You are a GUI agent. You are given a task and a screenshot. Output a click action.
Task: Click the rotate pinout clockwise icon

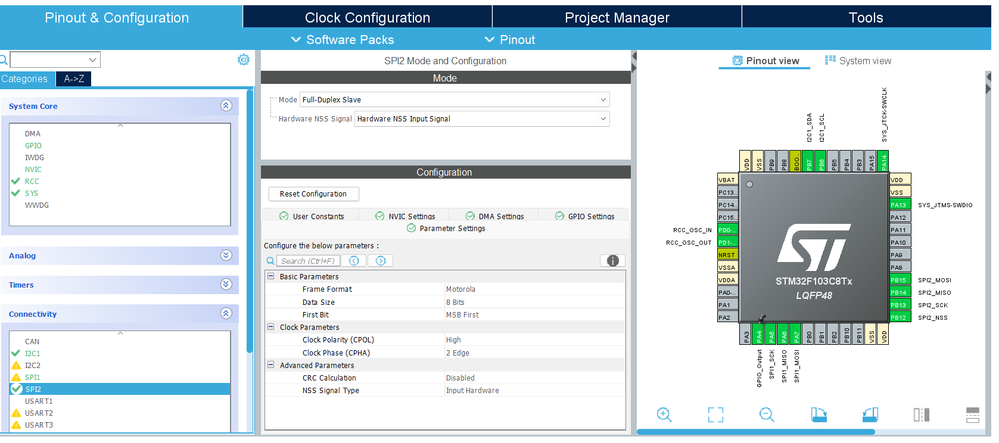click(x=819, y=414)
